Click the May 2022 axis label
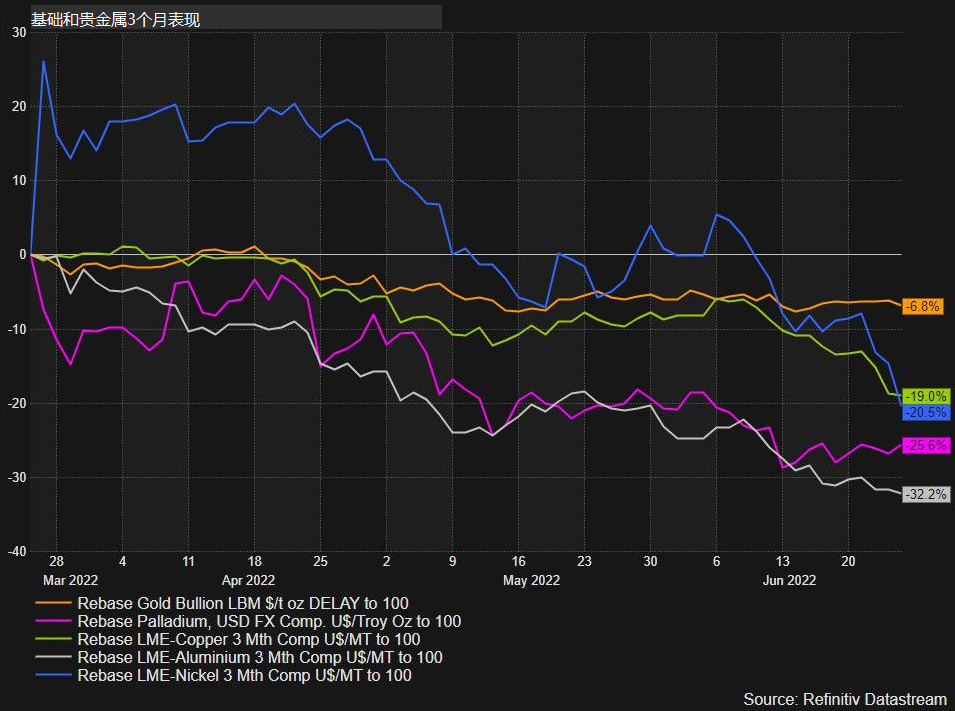 click(x=531, y=580)
